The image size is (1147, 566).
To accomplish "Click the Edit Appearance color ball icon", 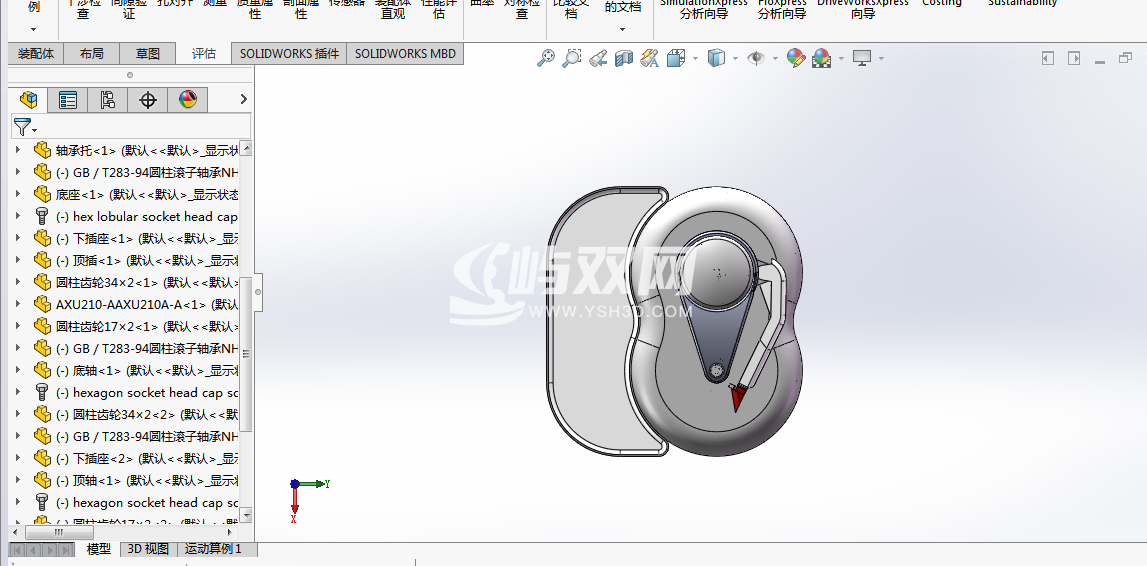I will pyautogui.click(x=796, y=58).
